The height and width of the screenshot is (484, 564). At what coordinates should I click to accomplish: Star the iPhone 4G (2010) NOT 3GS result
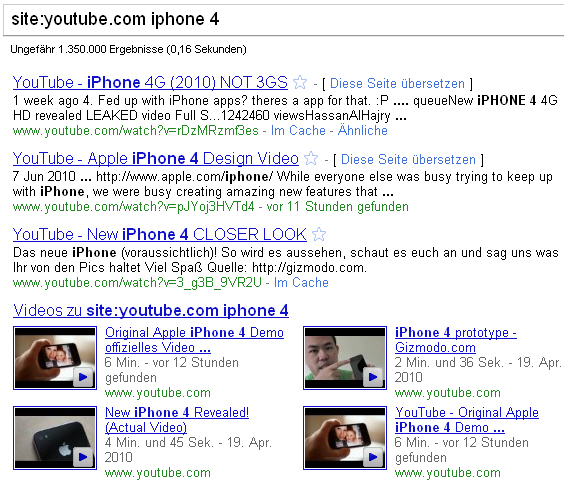pos(300,82)
